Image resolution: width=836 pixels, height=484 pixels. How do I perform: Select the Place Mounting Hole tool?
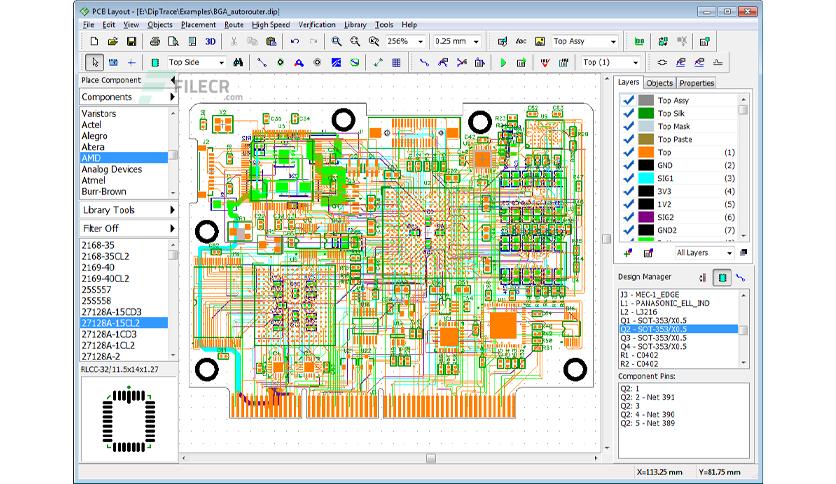(x=317, y=62)
